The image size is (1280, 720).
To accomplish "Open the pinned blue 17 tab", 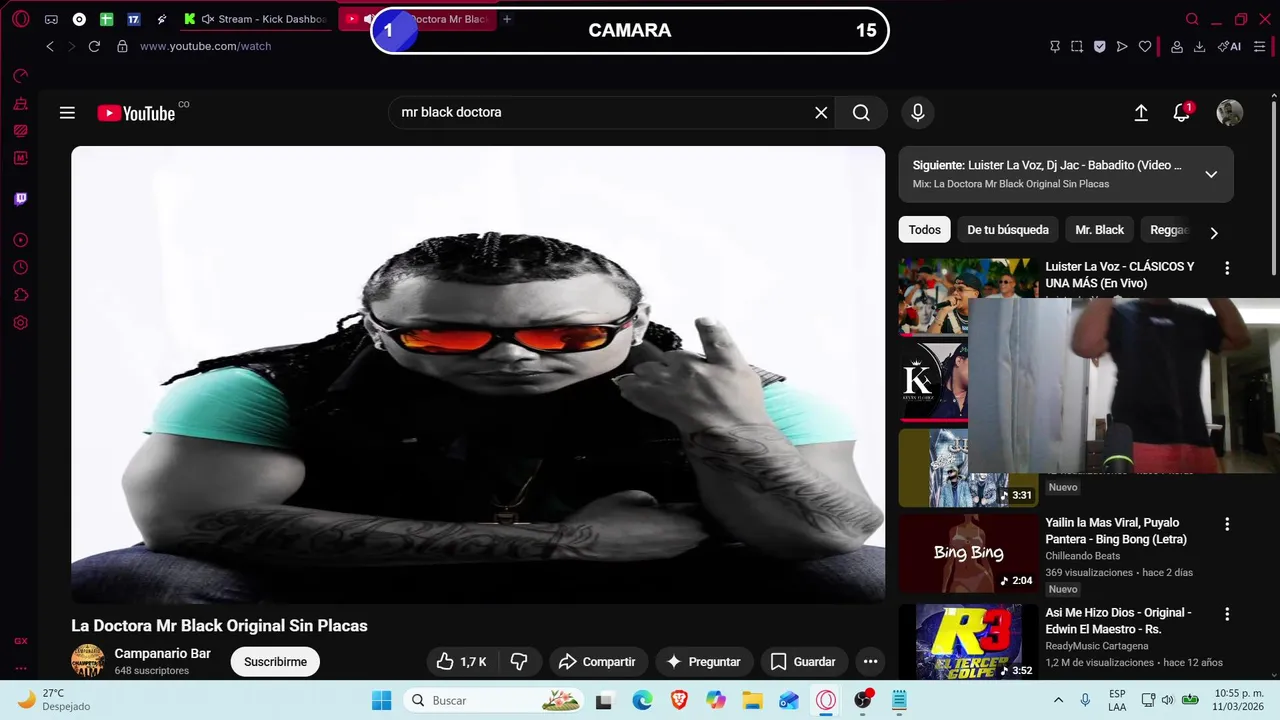I will point(133,19).
